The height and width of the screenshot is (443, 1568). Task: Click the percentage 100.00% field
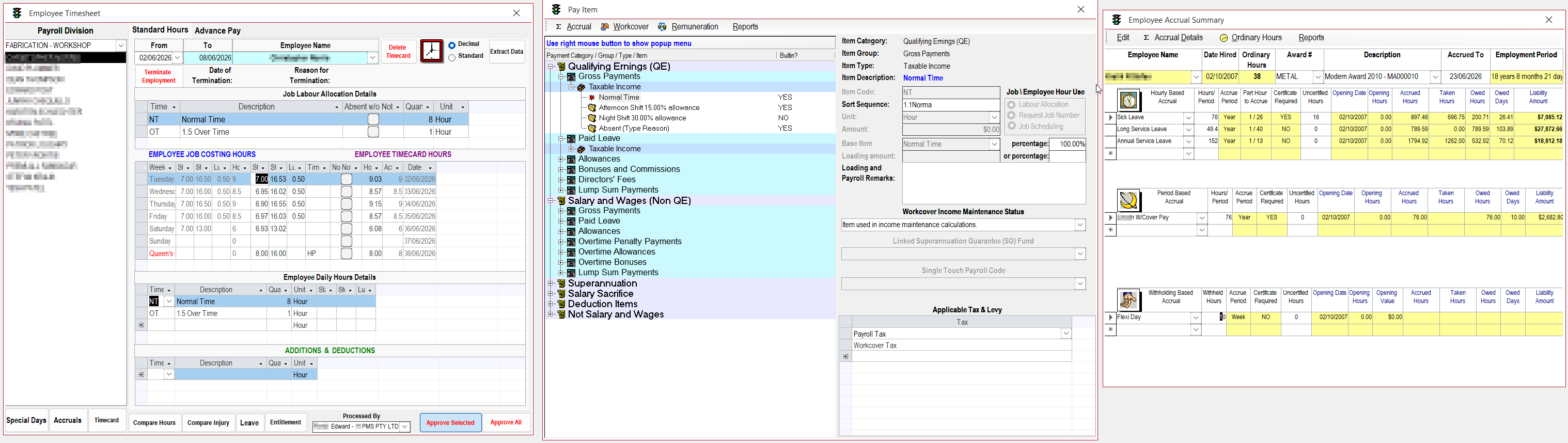pos(1067,144)
